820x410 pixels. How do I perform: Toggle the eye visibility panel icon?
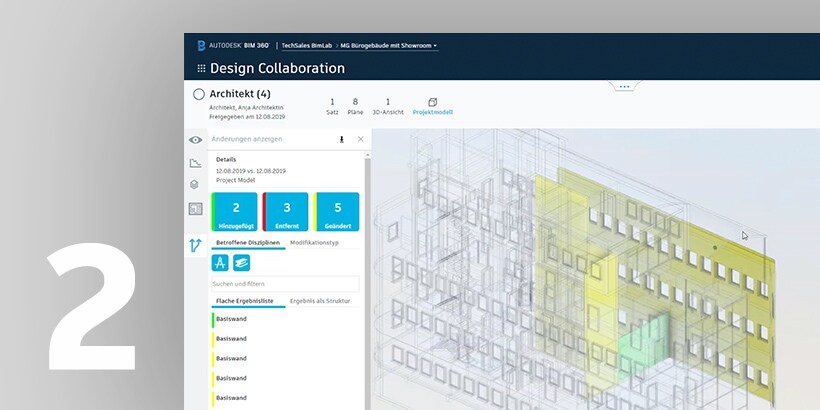click(196, 140)
